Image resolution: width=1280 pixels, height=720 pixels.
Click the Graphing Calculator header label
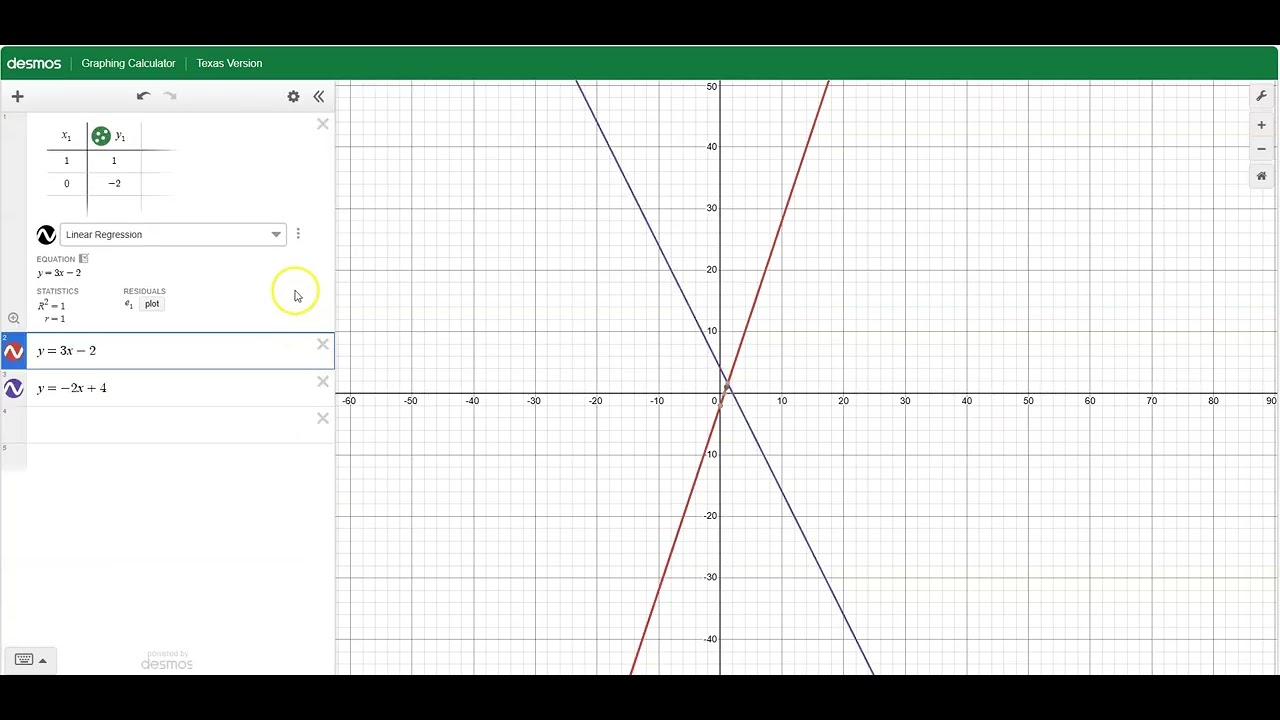click(x=128, y=63)
